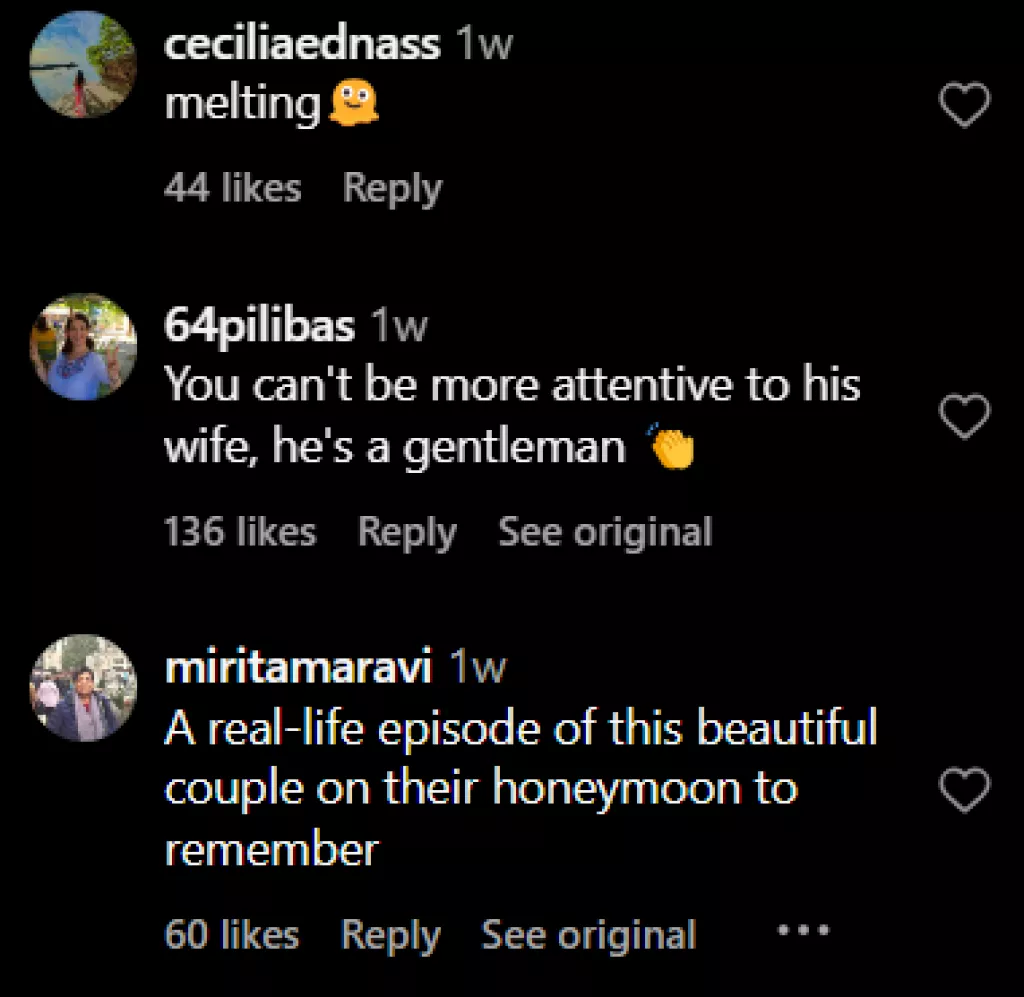View the 44 likes on ceciliaednass's comment
Viewport: 1024px width, 997px height.
click(232, 188)
